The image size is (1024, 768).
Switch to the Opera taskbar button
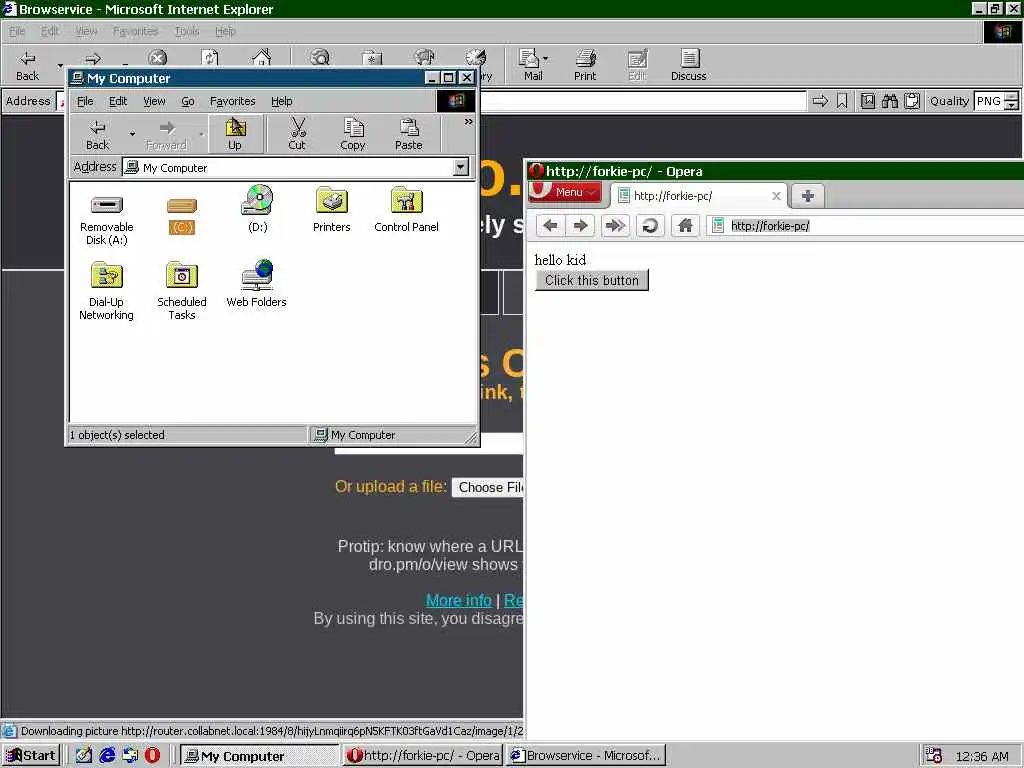(423, 756)
